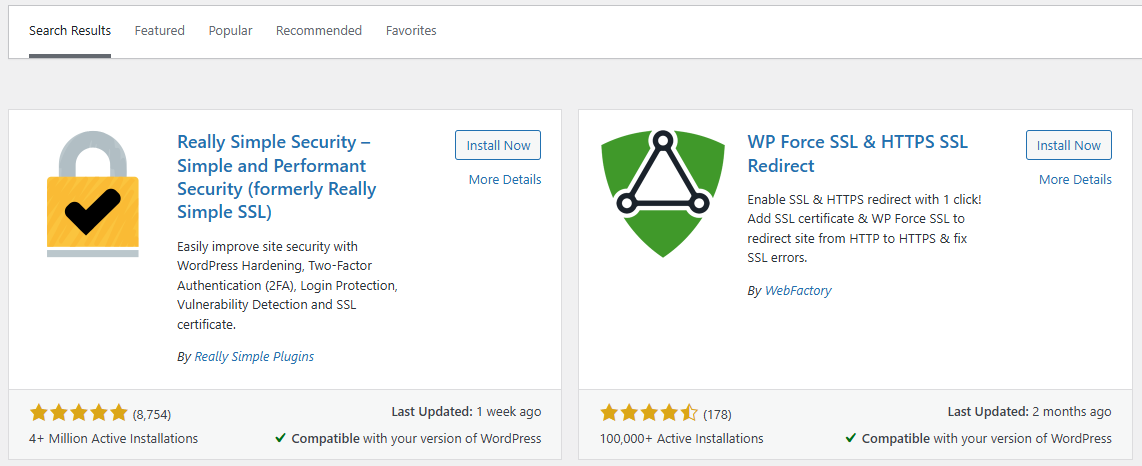1142x466 pixels.
Task: View More Details for WP Force SSL
Action: pyautogui.click(x=1075, y=180)
